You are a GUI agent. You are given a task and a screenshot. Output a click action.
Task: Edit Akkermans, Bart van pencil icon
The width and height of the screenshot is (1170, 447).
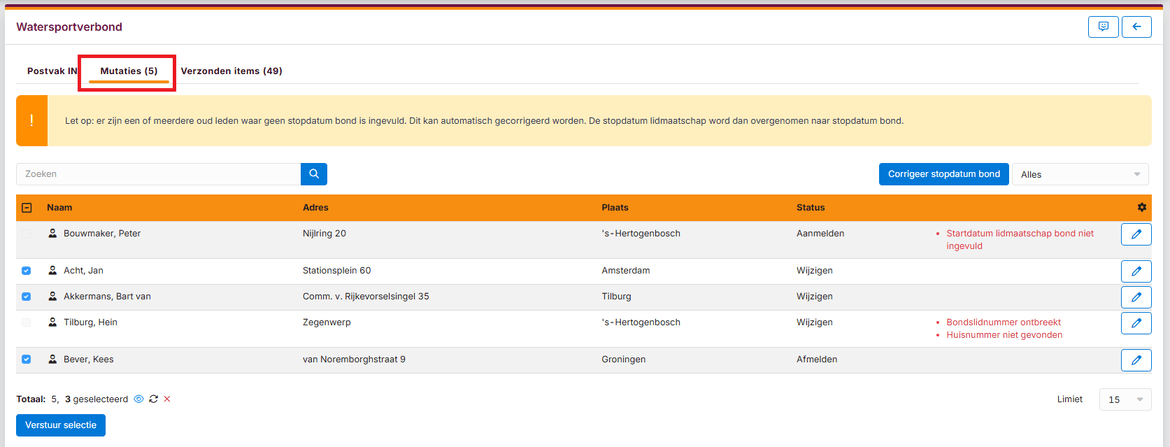[x=1136, y=297]
